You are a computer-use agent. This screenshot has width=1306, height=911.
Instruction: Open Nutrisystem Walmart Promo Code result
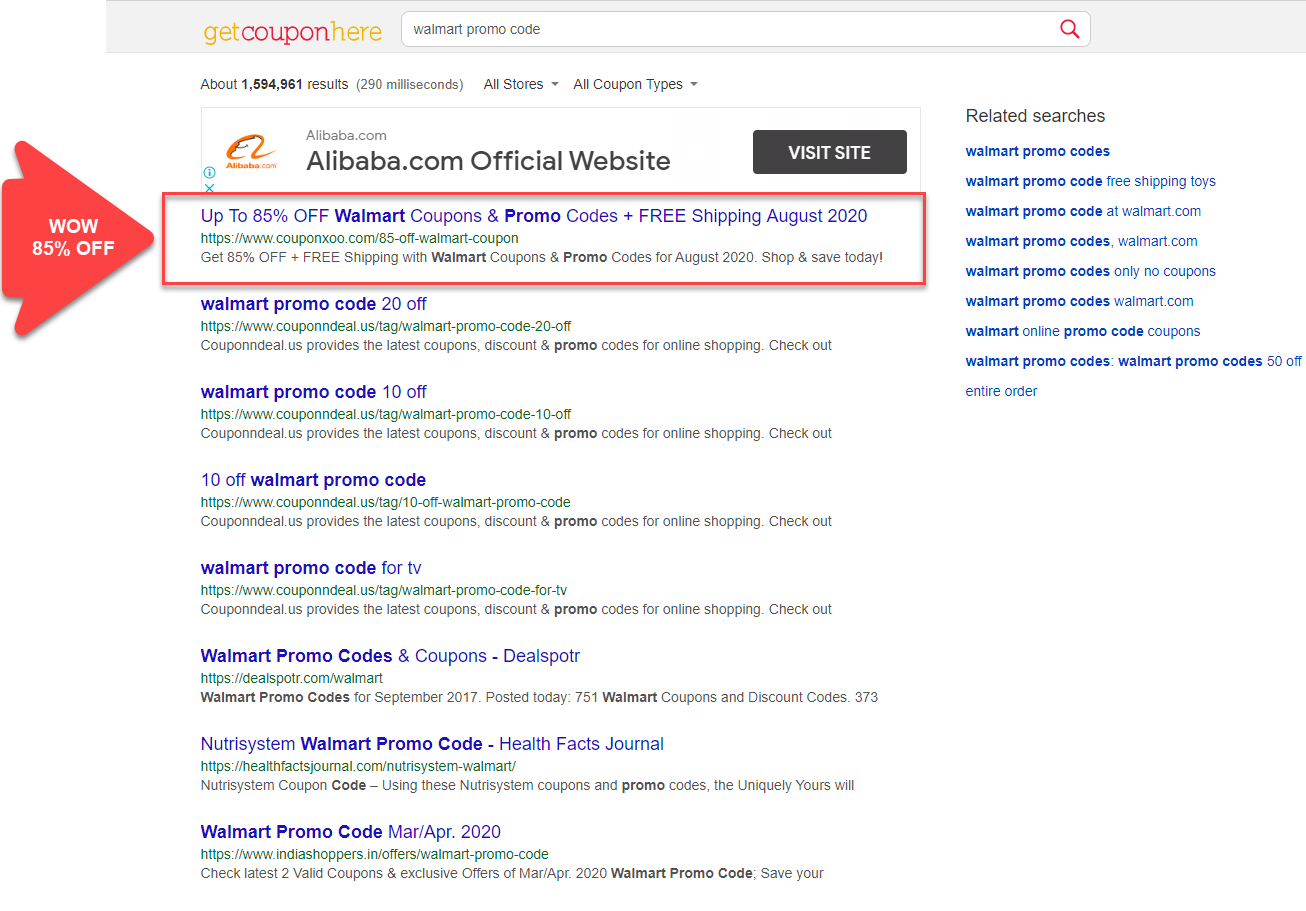(x=432, y=744)
